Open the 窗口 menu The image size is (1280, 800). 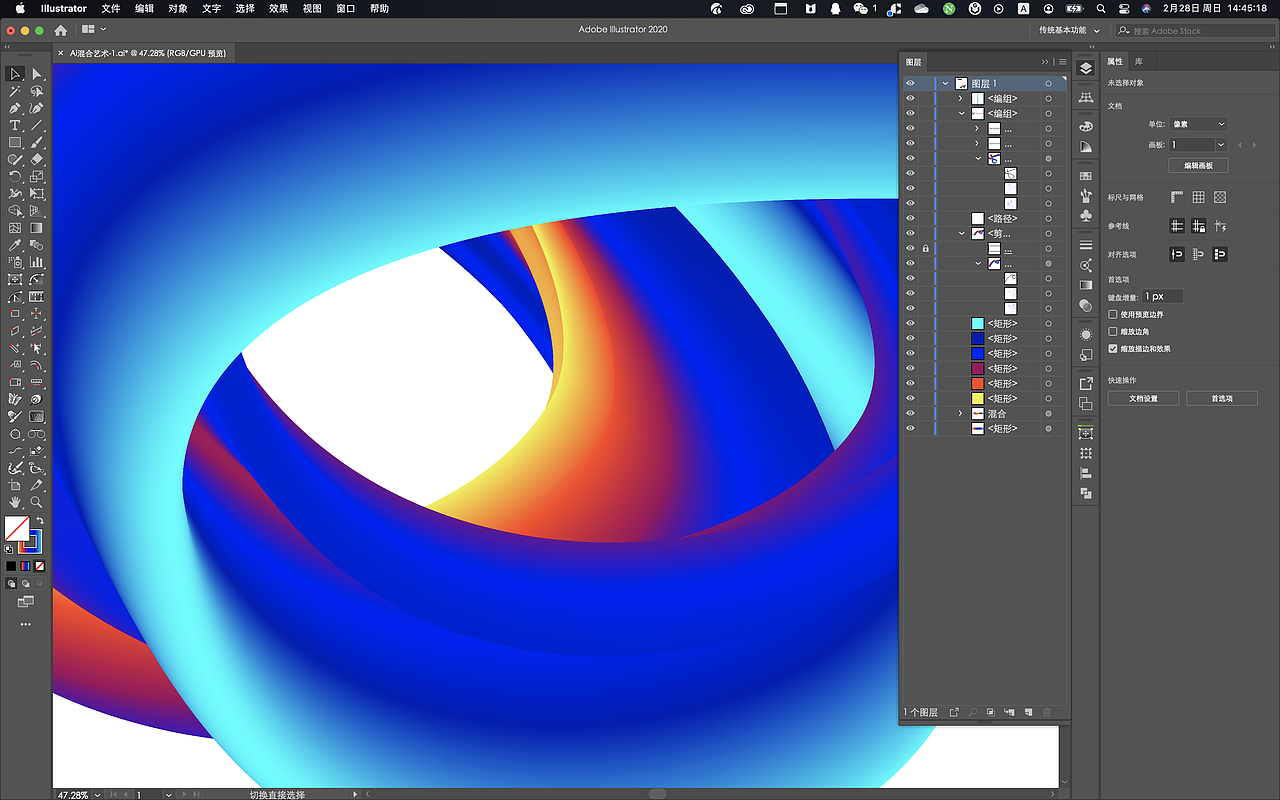click(346, 8)
